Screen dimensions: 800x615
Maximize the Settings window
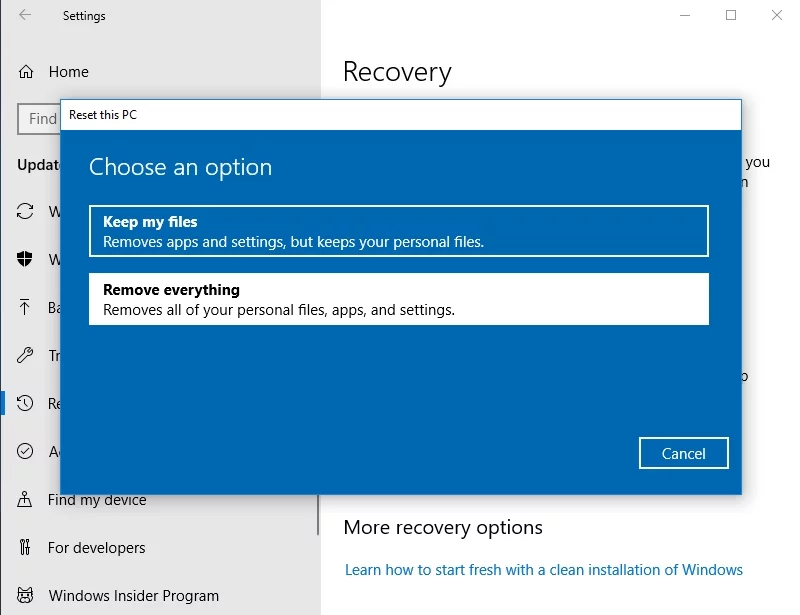pyautogui.click(x=731, y=16)
